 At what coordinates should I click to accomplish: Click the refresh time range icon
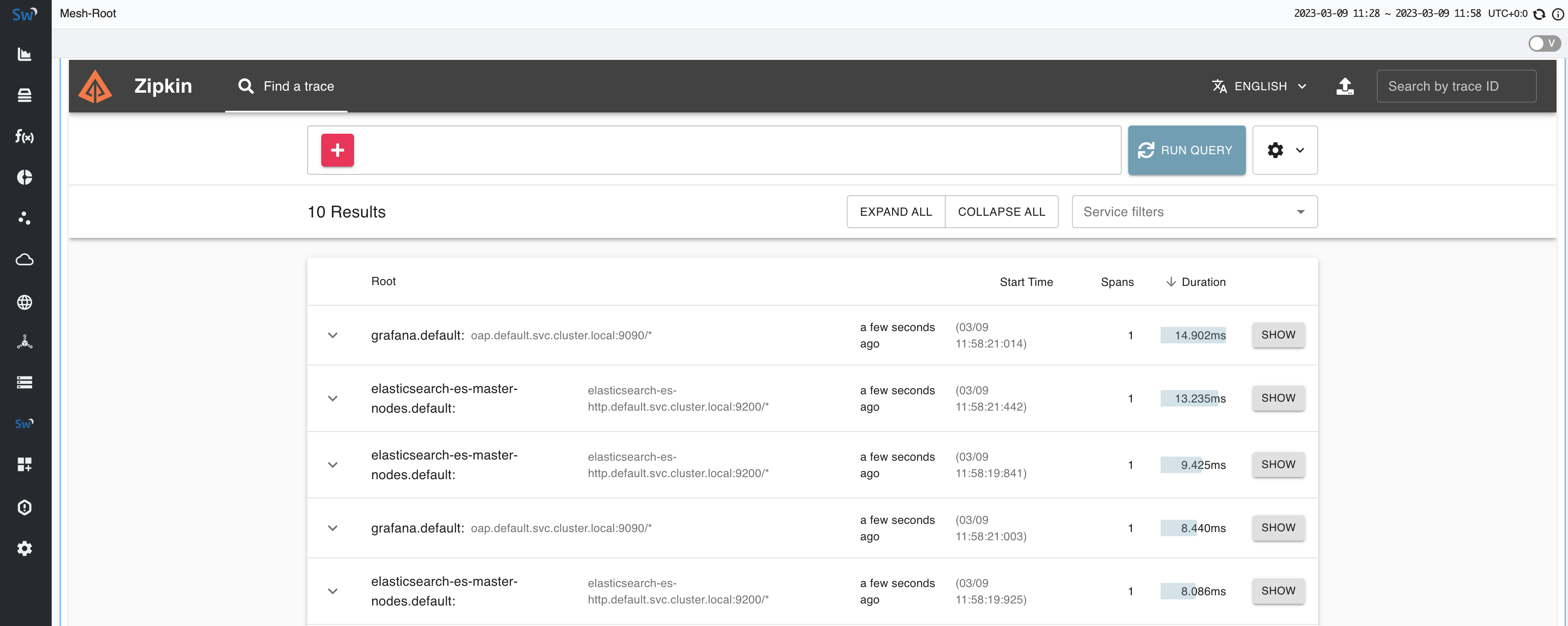[1539, 14]
